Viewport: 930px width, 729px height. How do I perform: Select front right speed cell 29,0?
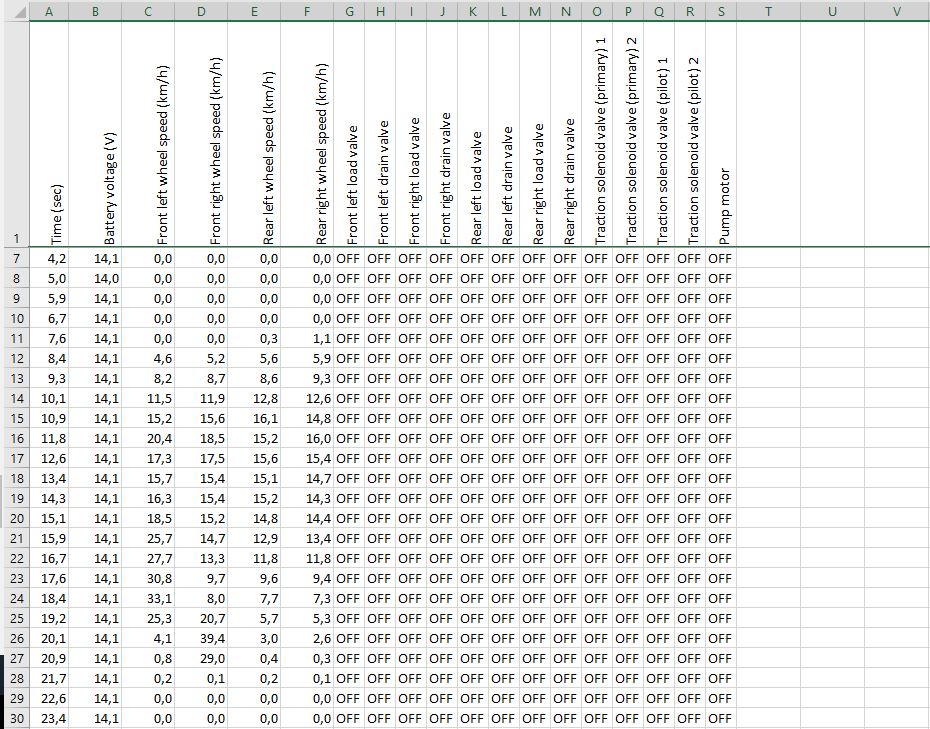pyautogui.click(x=201, y=658)
